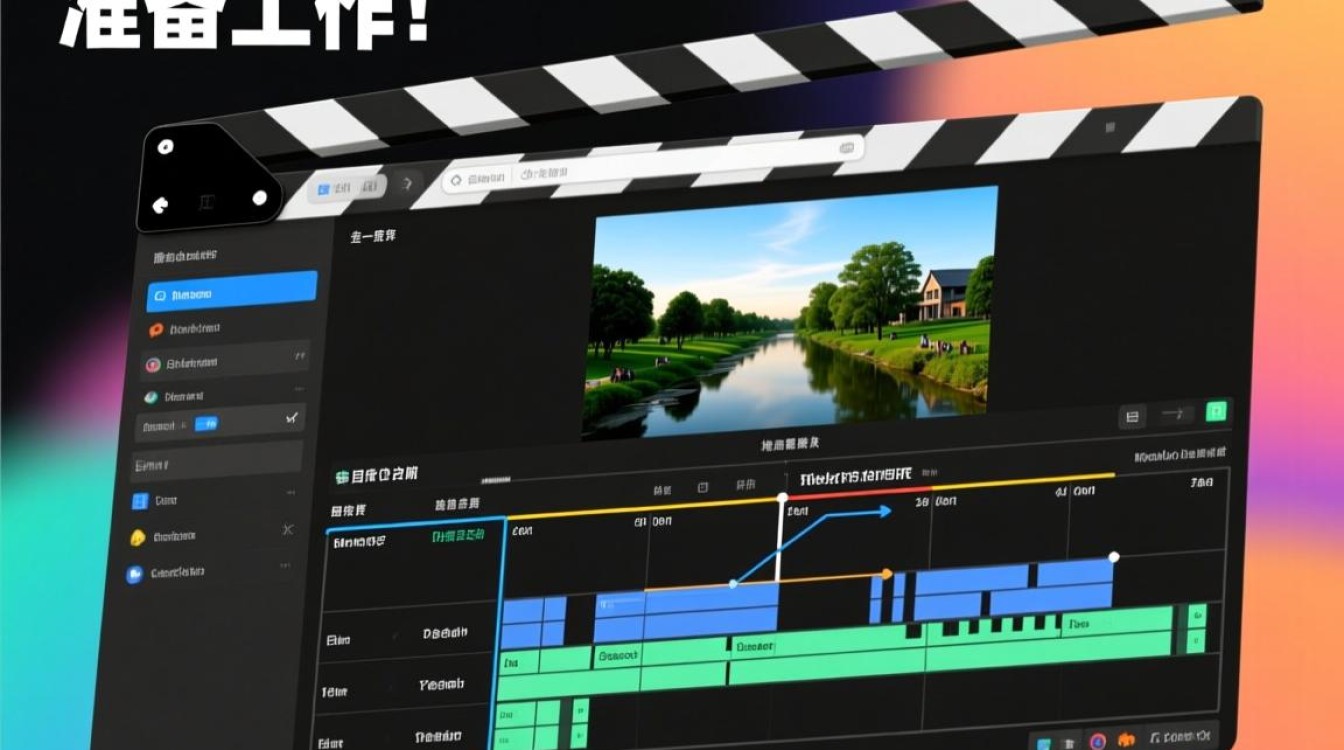Select the landscape video preview
Viewport: 1344px width, 750px height.
[791, 313]
